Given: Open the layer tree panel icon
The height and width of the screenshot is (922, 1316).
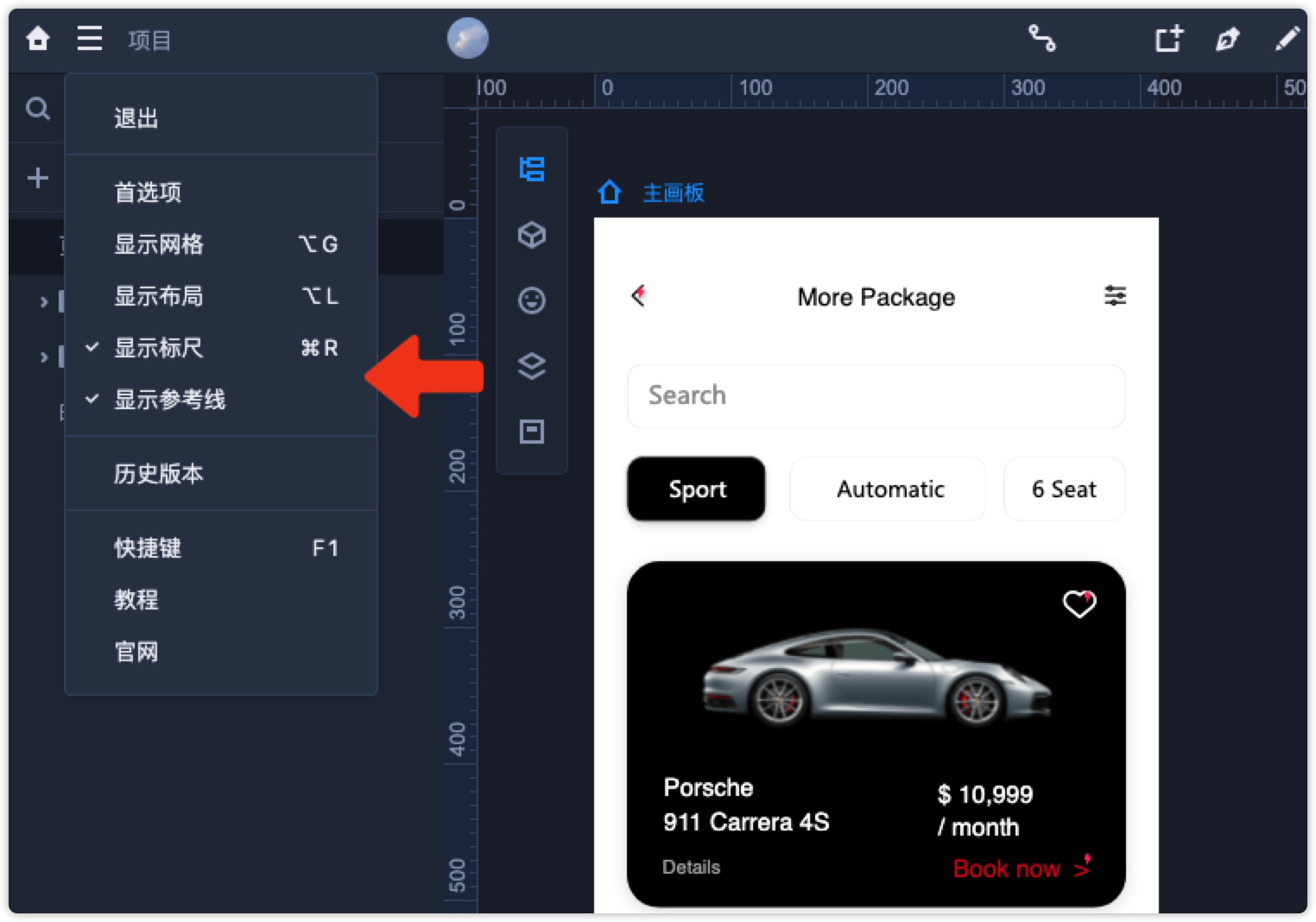Looking at the screenshot, I should (x=532, y=169).
